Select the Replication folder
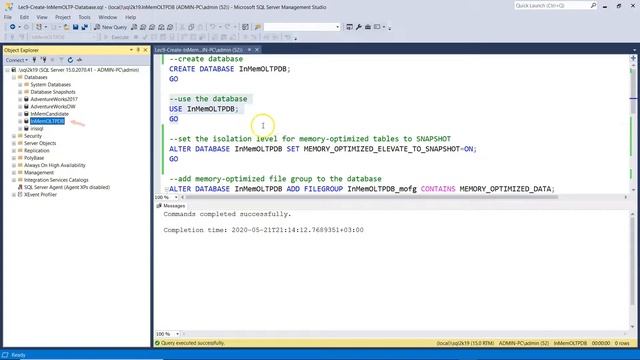Viewport: 640px width, 360px height. pyautogui.click(x=36, y=151)
